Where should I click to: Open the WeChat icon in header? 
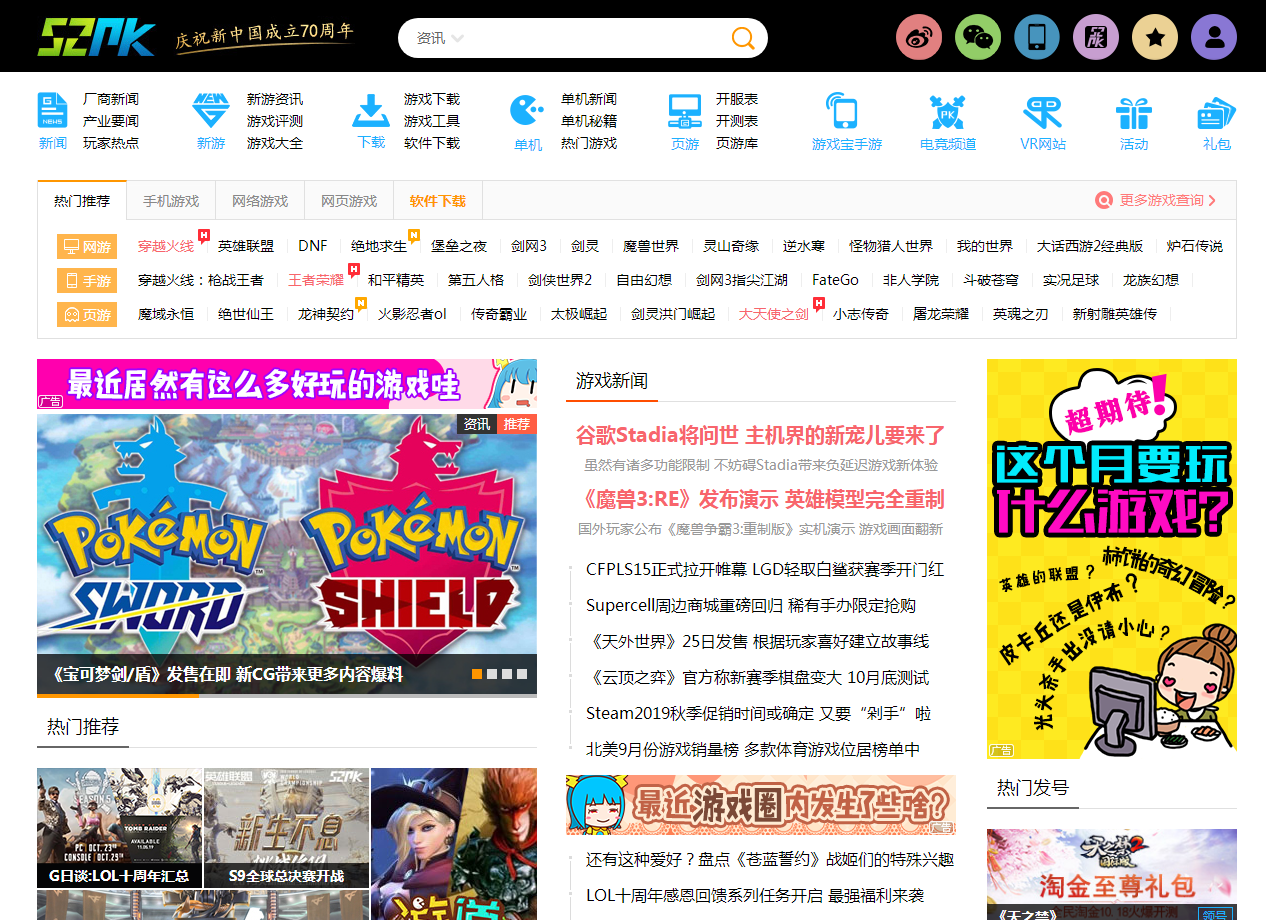(x=978, y=38)
